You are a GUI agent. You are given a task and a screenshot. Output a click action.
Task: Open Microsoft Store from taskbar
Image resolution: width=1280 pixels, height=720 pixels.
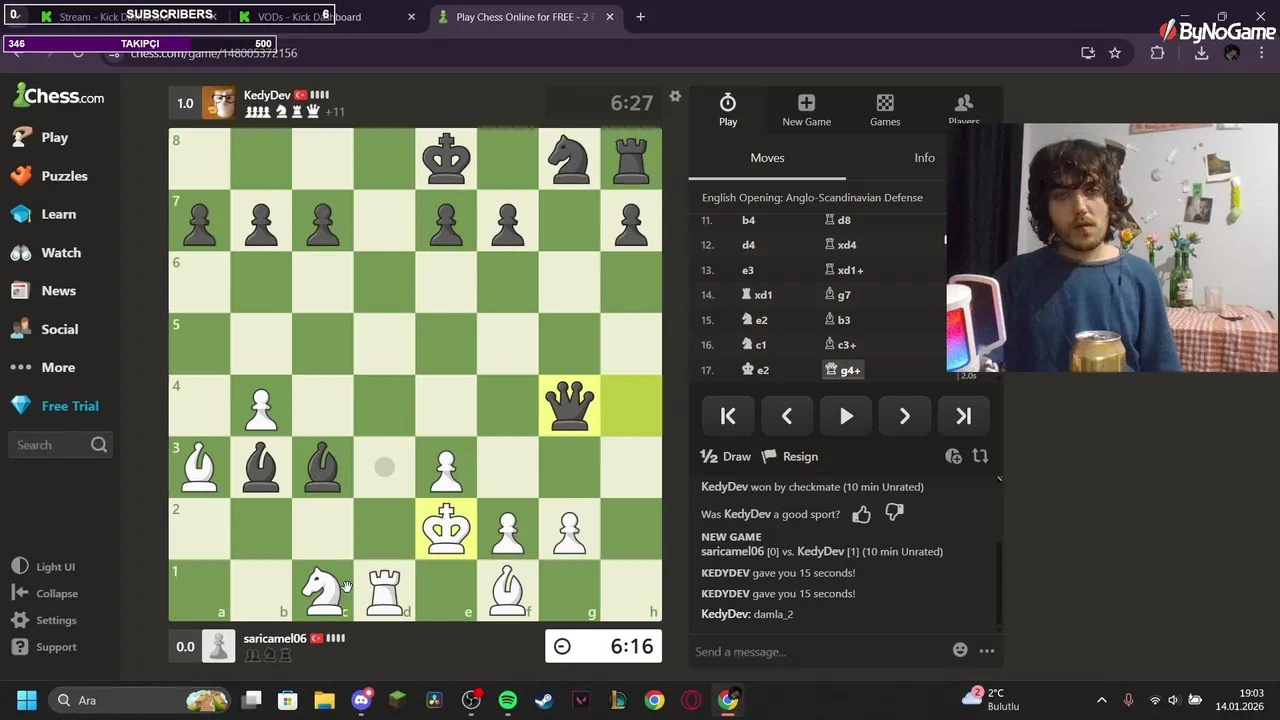tap(288, 700)
